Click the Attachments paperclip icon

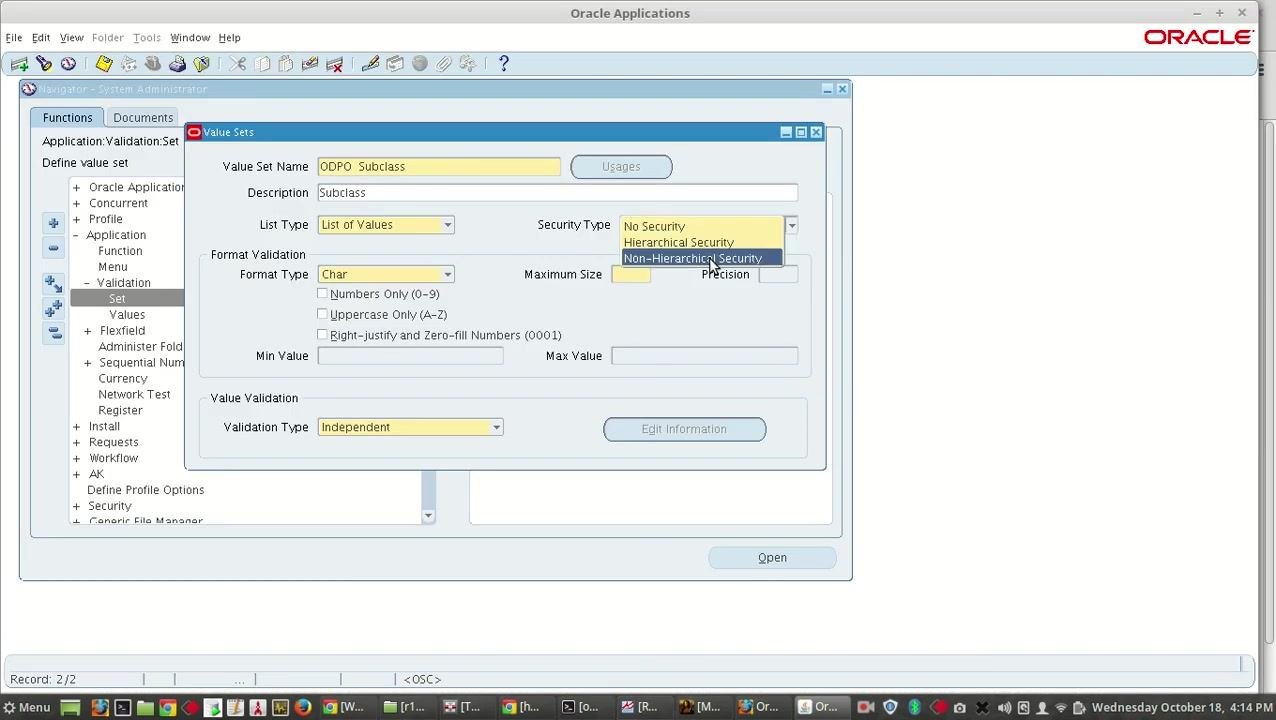(x=443, y=64)
